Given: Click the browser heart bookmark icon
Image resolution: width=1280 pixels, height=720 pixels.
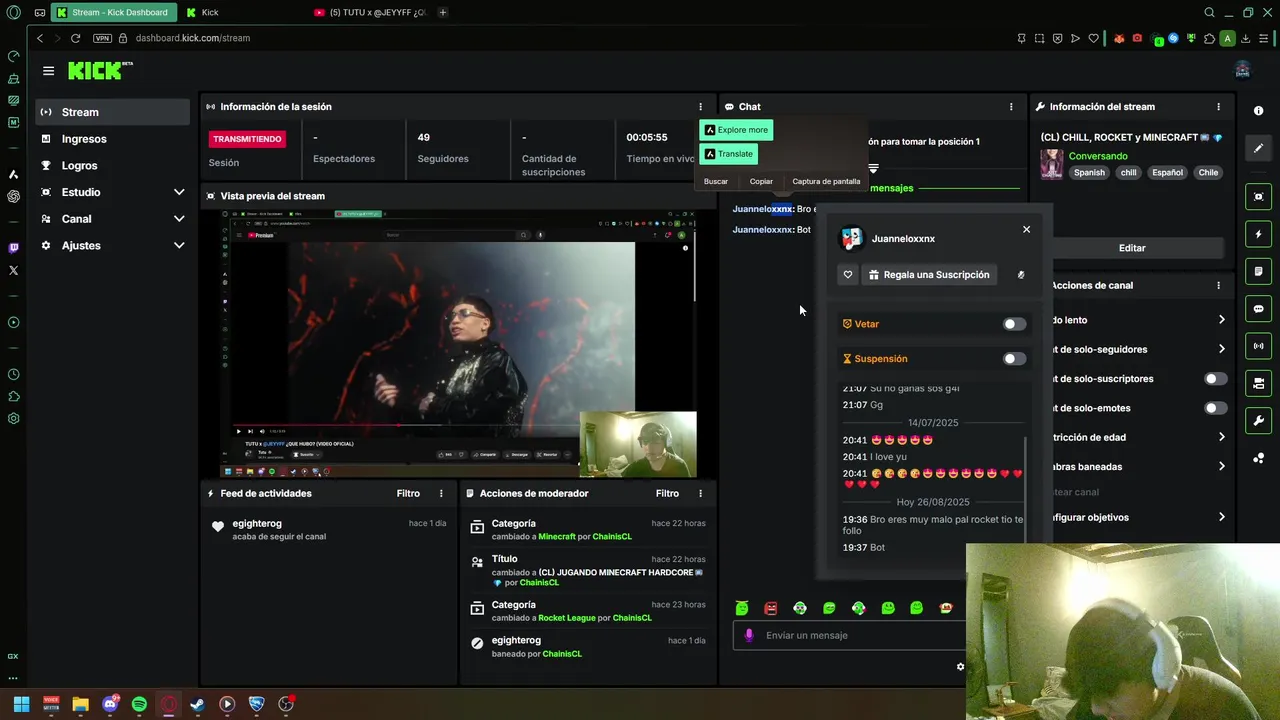Looking at the screenshot, I should pyautogui.click(x=1094, y=38).
